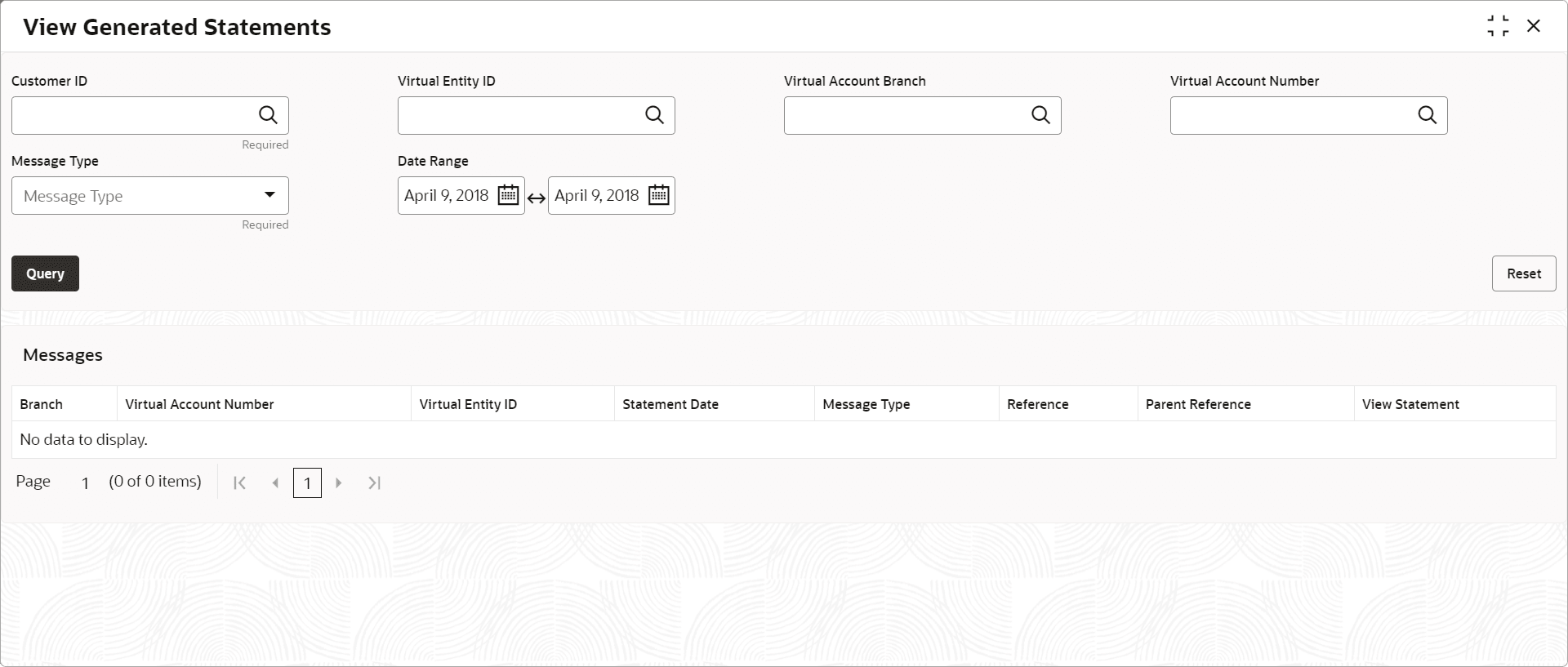Open the start date calendar picker
Image resolution: width=1568 pixels, height=667 pixels.
point(508,195)
